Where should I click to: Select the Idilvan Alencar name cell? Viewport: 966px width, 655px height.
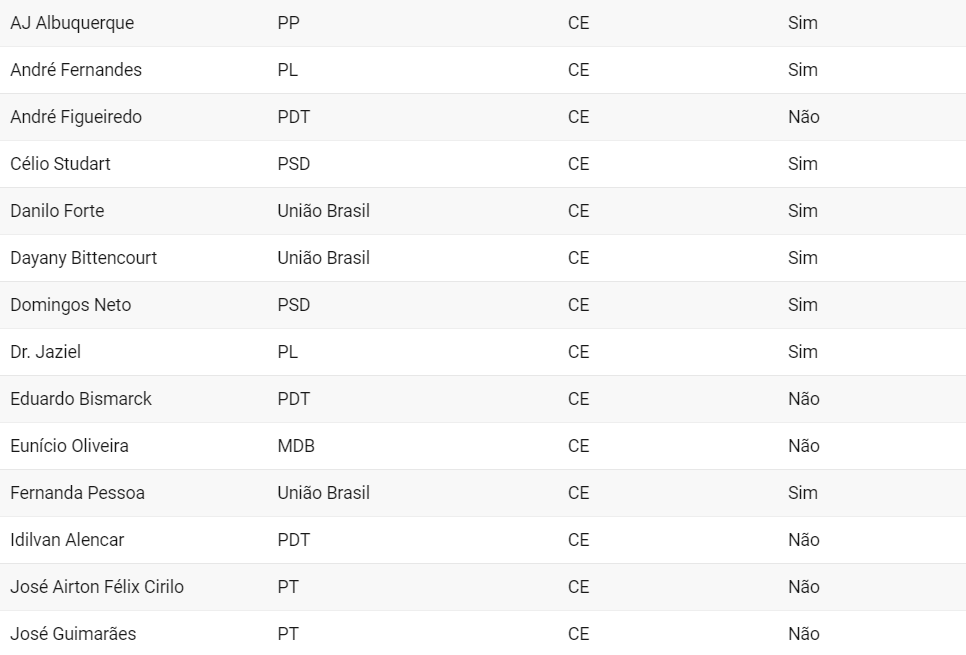point(67,540)
